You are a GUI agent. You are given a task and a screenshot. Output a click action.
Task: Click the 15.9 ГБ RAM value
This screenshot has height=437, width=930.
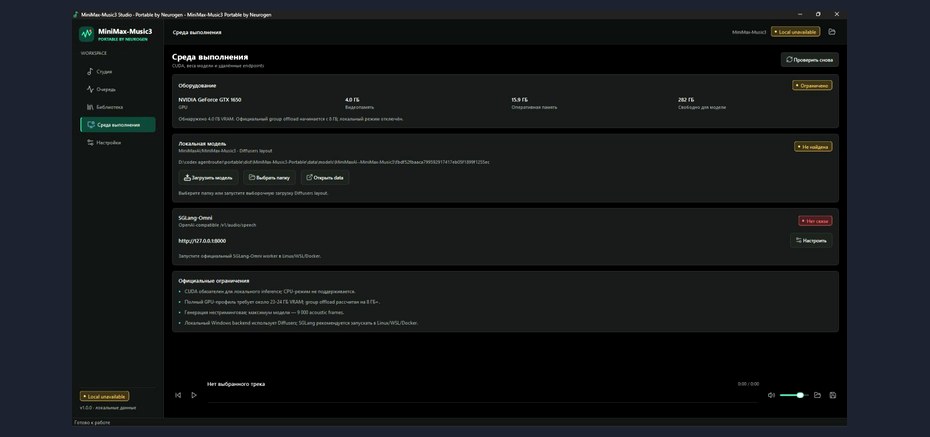click(x=520, y=100)
